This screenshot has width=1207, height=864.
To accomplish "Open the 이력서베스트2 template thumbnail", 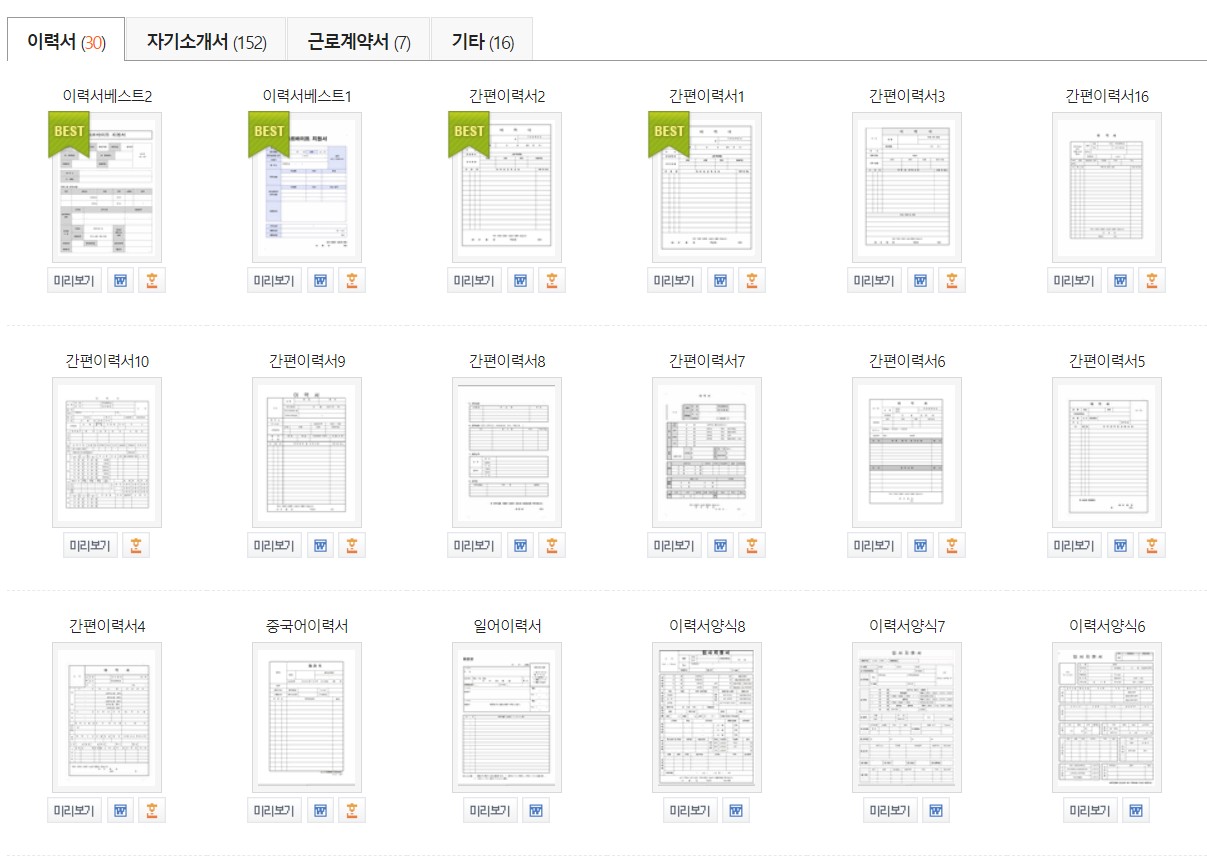I will (x=107, y=187).
